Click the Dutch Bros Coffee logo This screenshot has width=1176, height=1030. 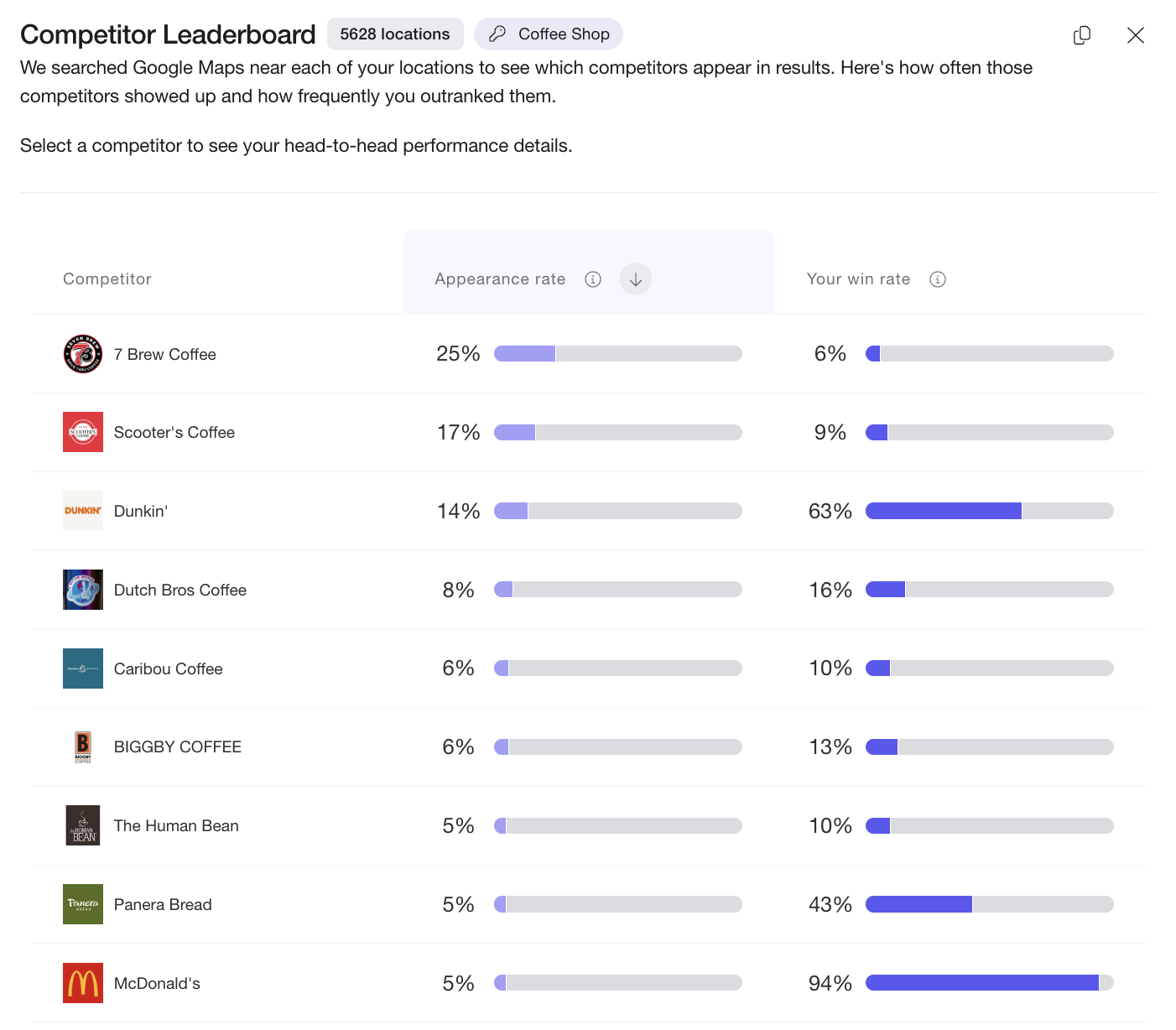click(x=83, y=590)
